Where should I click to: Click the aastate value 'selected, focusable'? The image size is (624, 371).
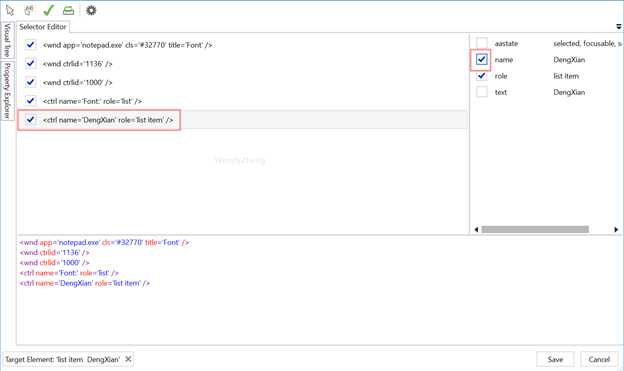point(587,43)
